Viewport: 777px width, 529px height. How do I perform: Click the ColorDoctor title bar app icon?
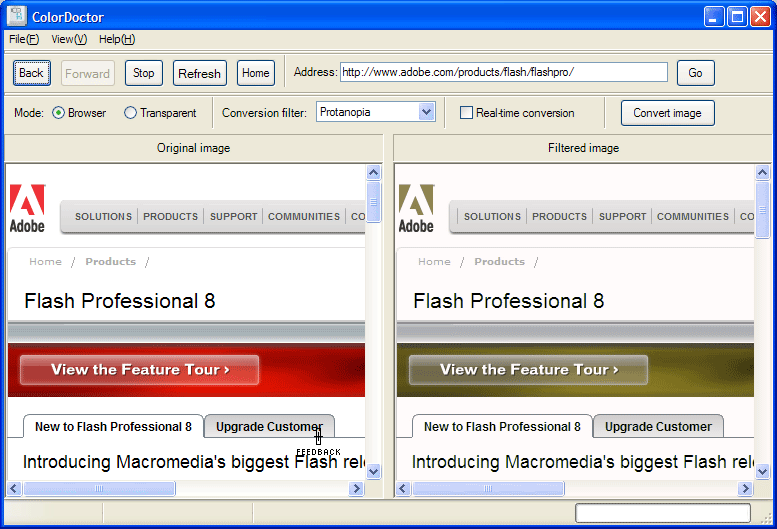tap(17, 16)
